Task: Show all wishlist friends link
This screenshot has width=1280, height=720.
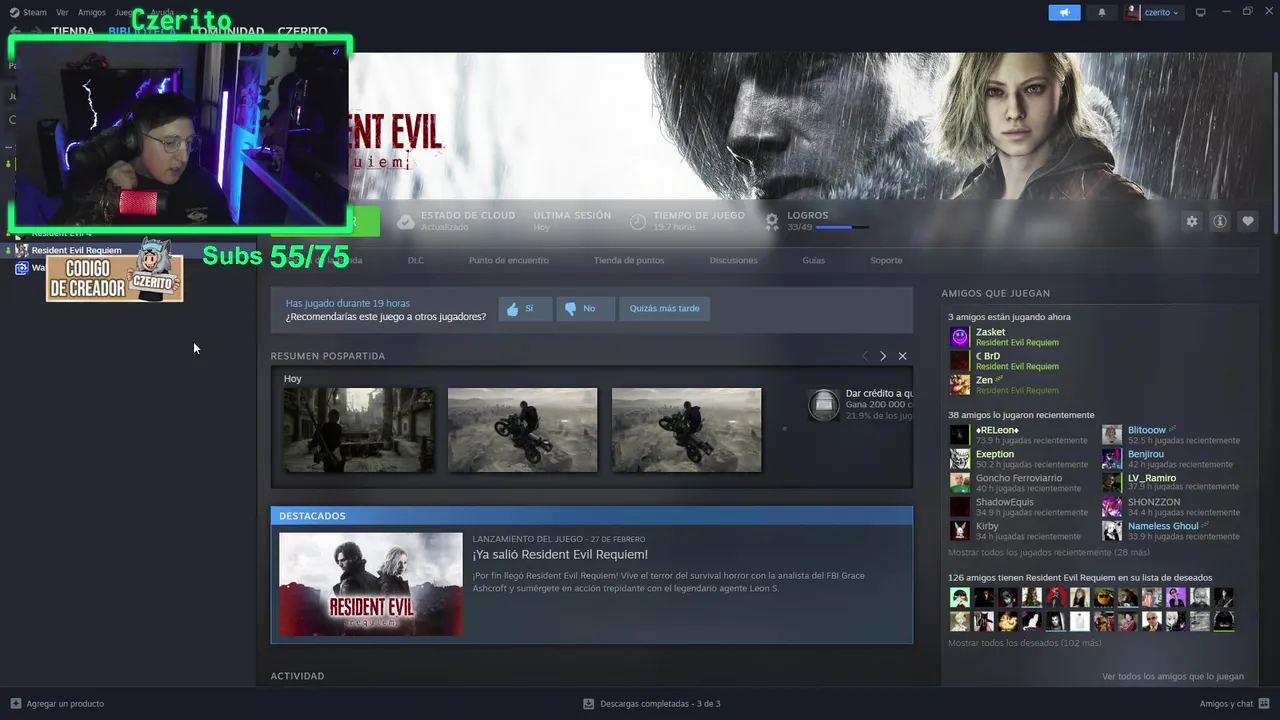Action: point(1025,643)
